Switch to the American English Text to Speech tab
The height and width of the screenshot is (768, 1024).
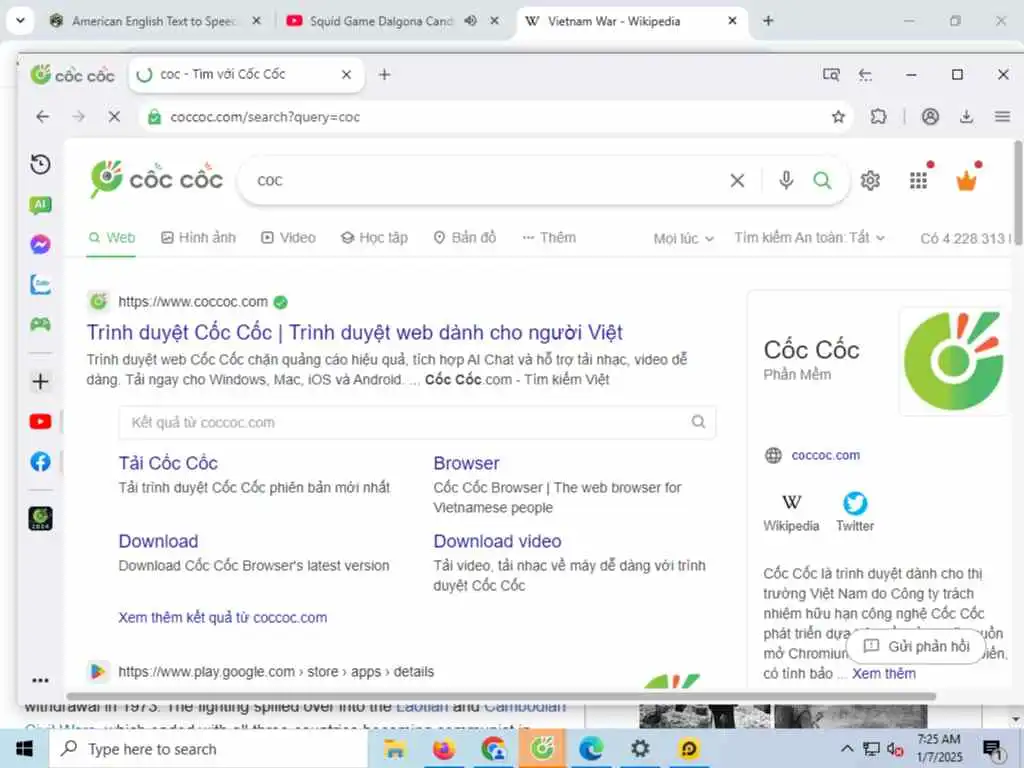click(x=154, y=21)
